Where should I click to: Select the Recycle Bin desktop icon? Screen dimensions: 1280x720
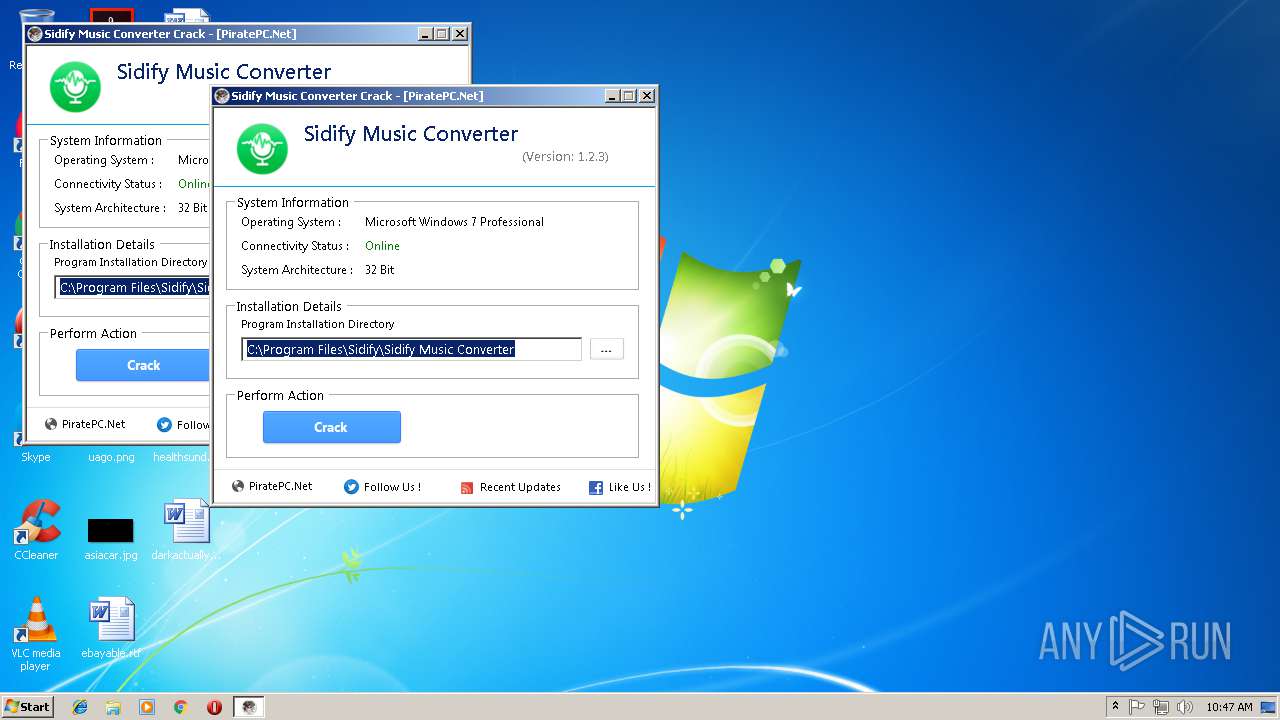coord(36,15)
